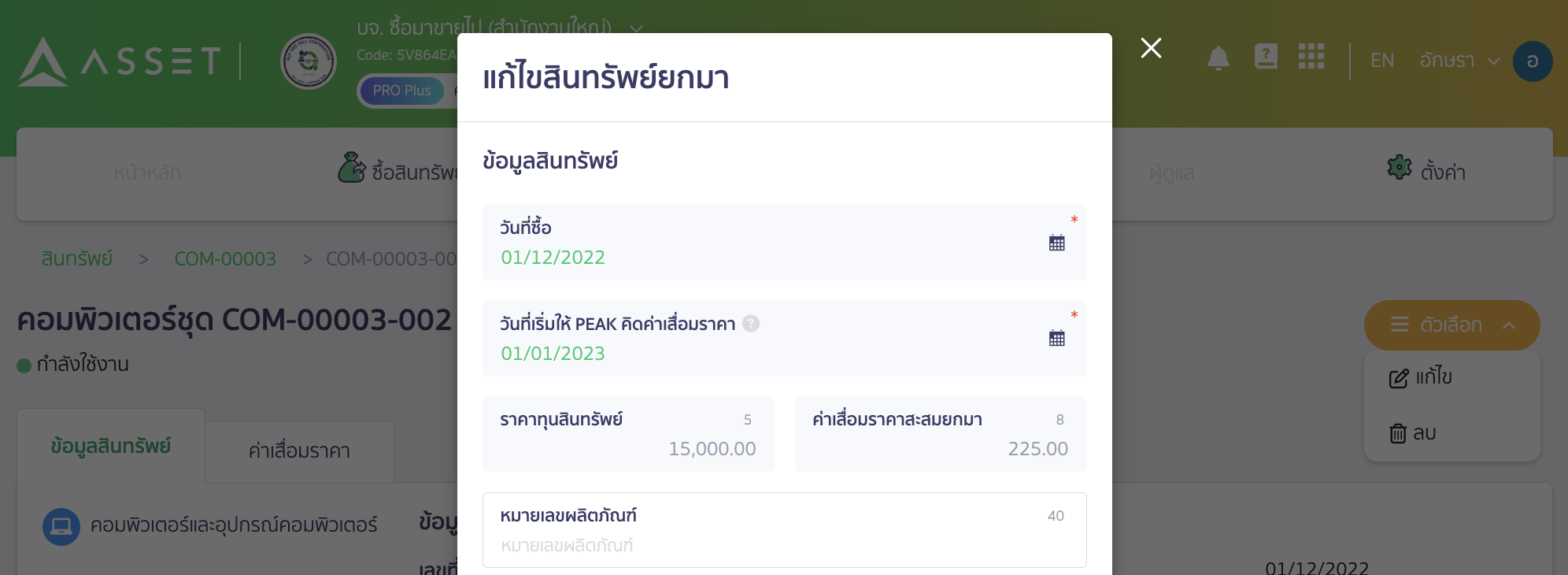This screenshot has width=1568, height=575.
Task: Select ลบ from the options menu
Action: (x=1413, y=433)
